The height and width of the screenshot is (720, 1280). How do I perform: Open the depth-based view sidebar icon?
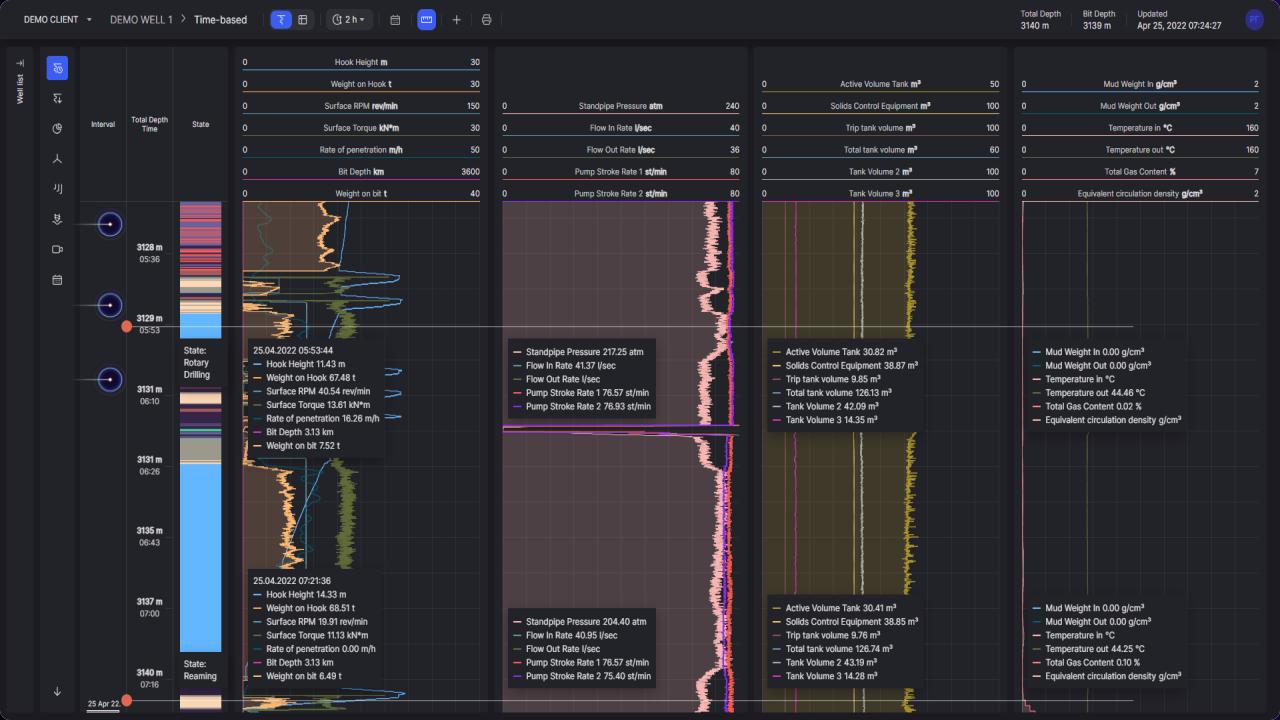click(58, 98)
